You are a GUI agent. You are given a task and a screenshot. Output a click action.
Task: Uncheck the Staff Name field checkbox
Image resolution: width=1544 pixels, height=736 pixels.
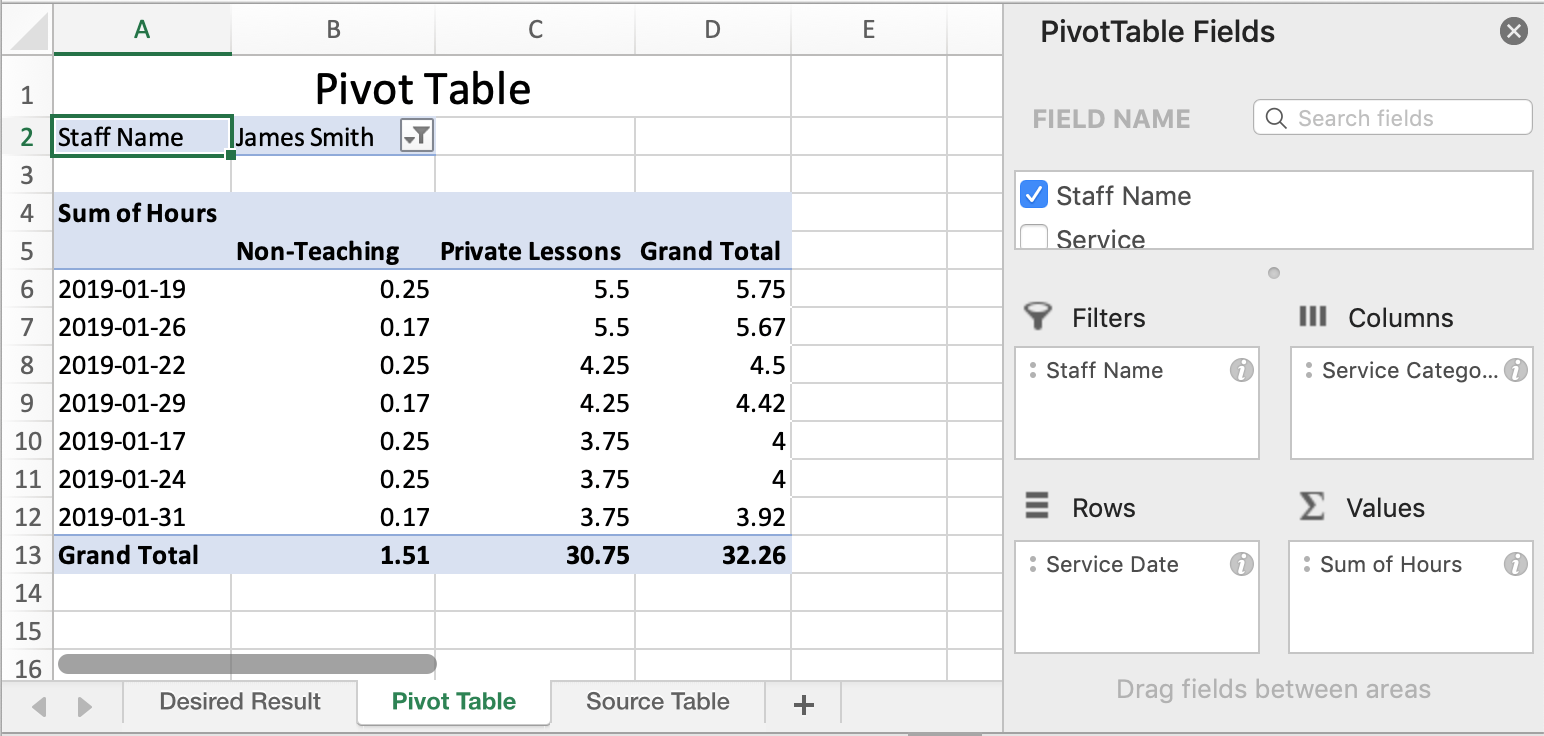(x=1034, y=195)
